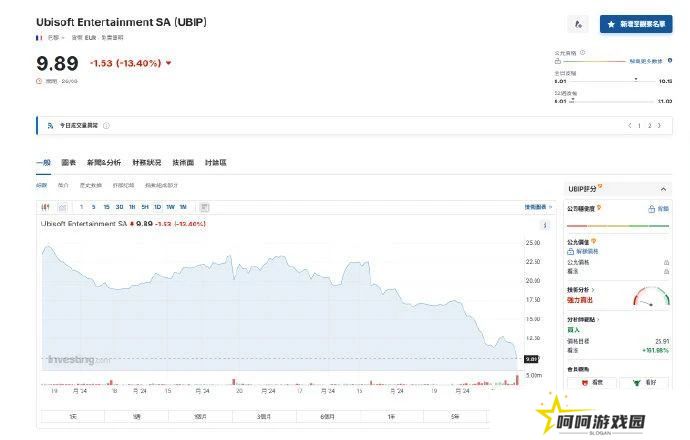Set chart interval to 1H
690x440 pixels.
click(132, 207)
